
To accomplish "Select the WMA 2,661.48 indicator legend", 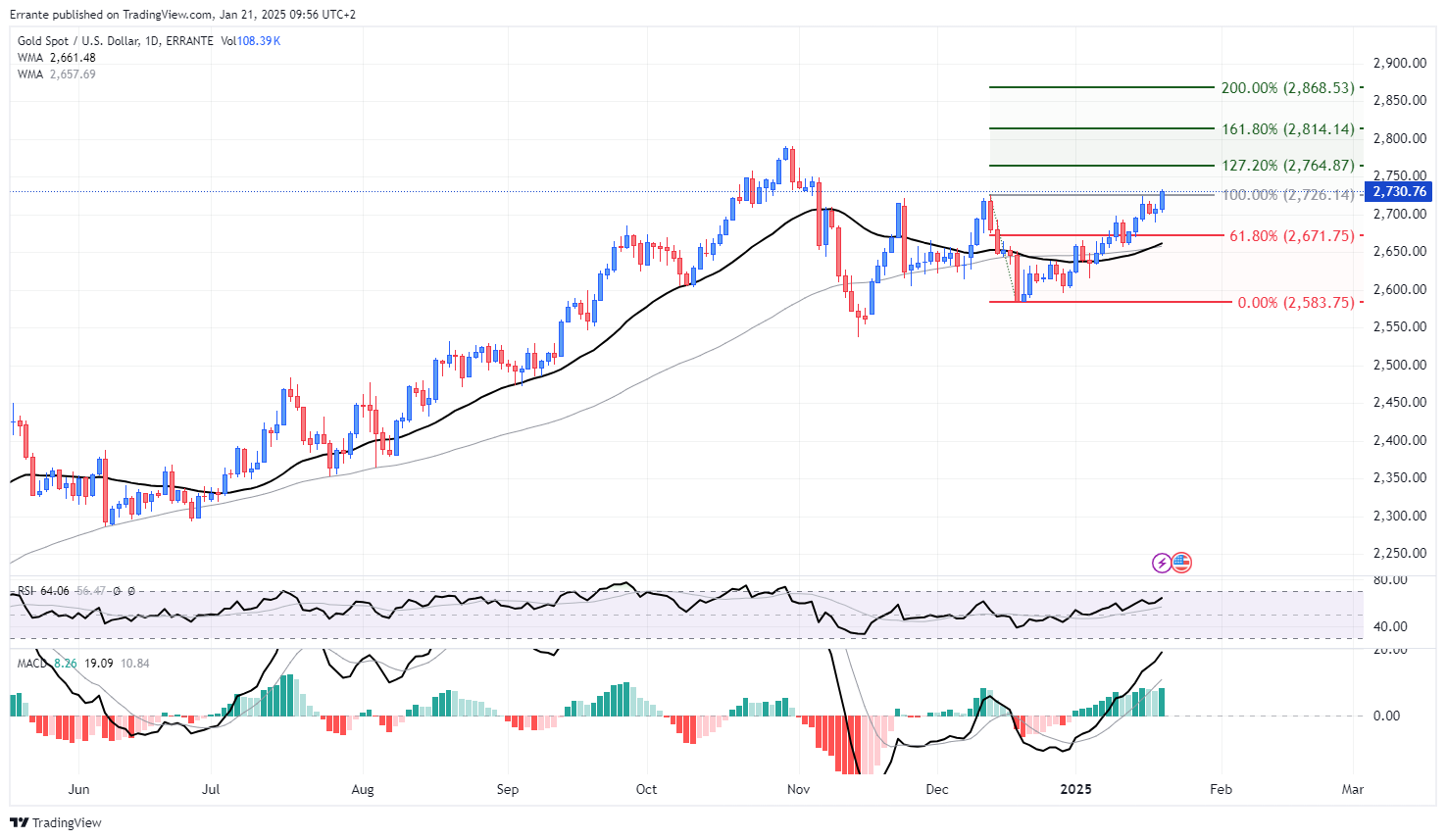I will pyautogui.click(x=57, y=58).
